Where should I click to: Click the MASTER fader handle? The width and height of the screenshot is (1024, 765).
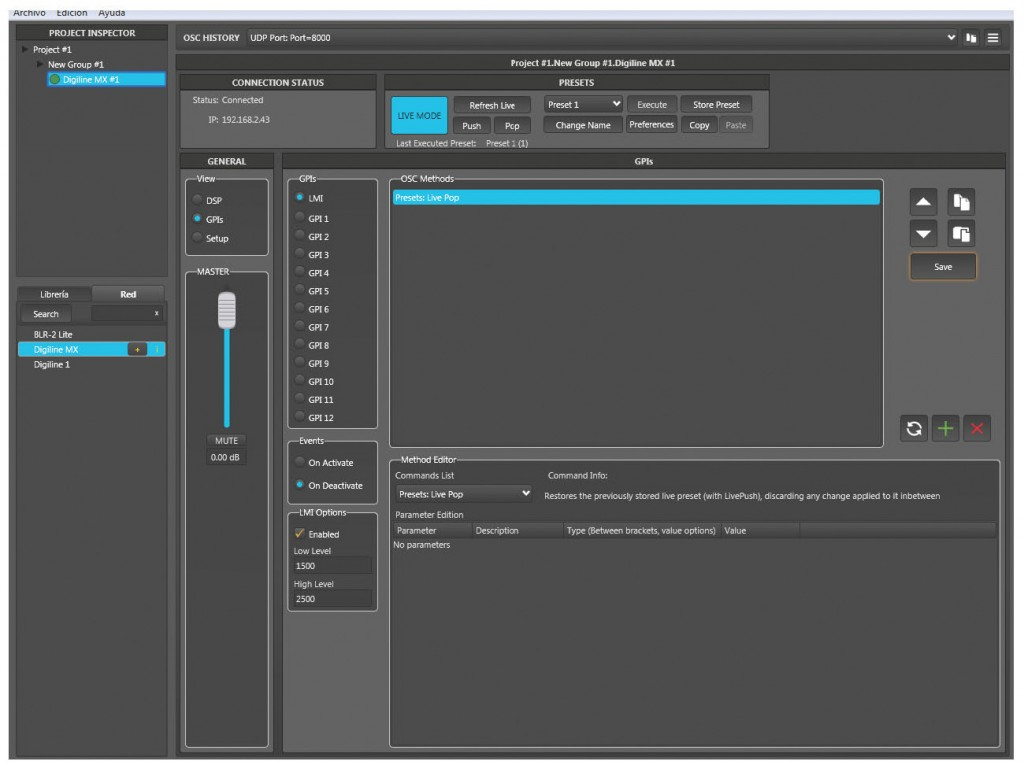pyautogui.click(x=227, y=311)
